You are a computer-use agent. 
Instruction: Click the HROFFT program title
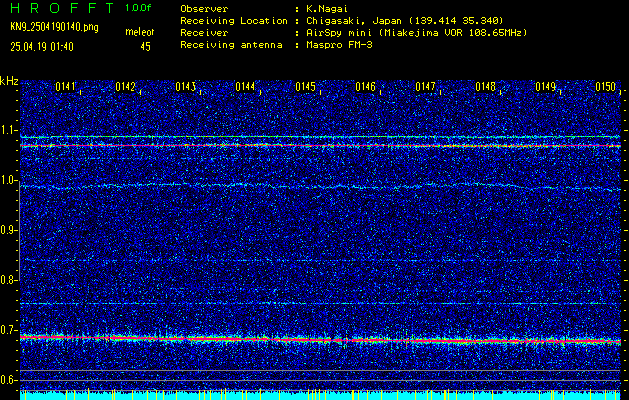point(62,8)
